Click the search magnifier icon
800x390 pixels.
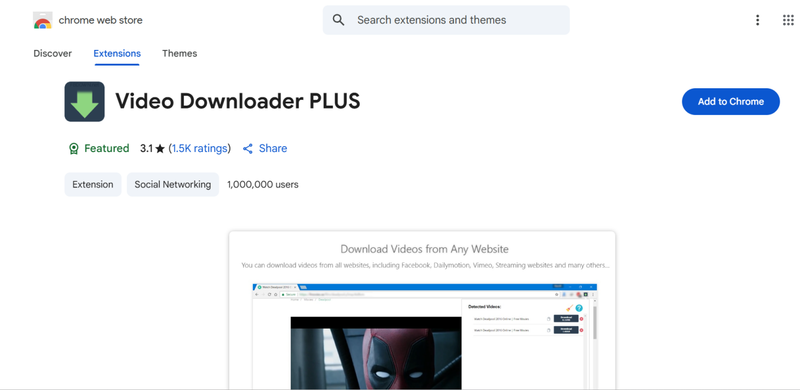point(338,20)
